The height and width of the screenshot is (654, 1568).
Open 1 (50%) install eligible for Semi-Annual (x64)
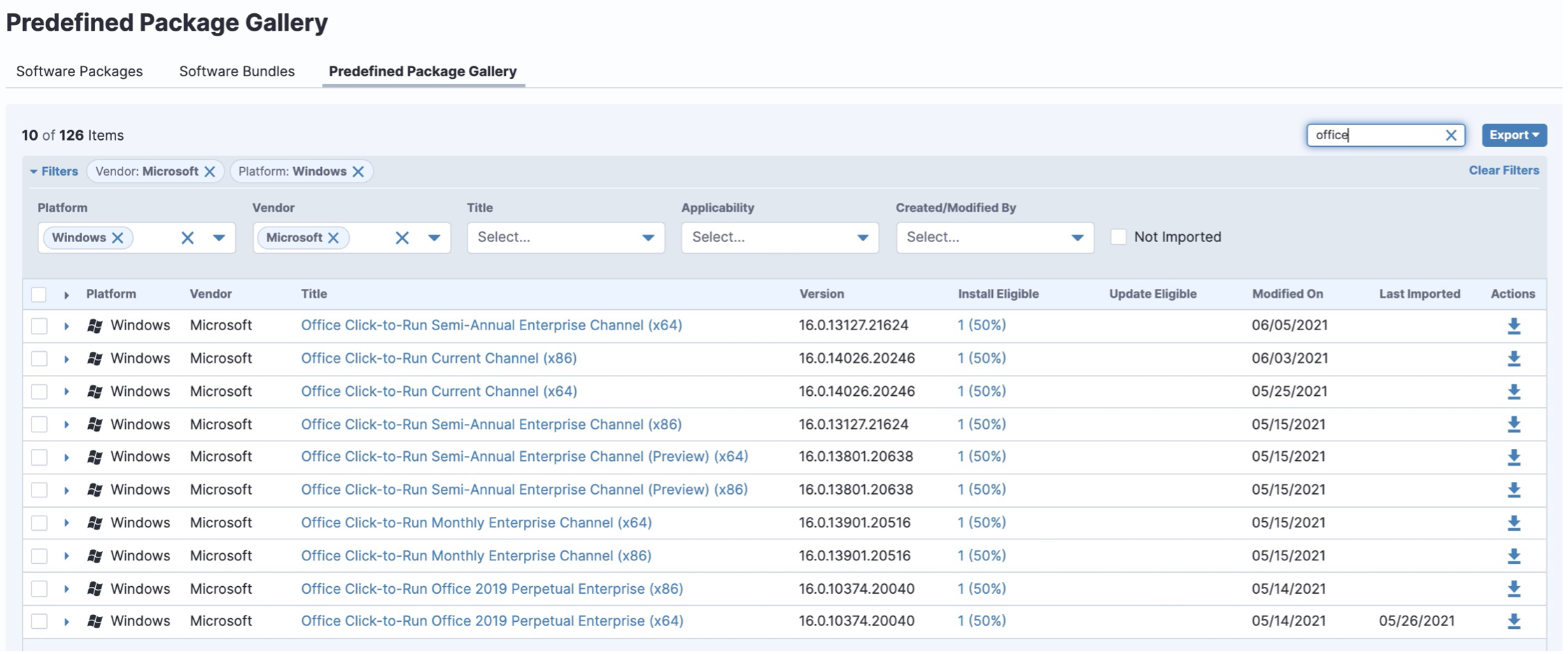(982, 325)
